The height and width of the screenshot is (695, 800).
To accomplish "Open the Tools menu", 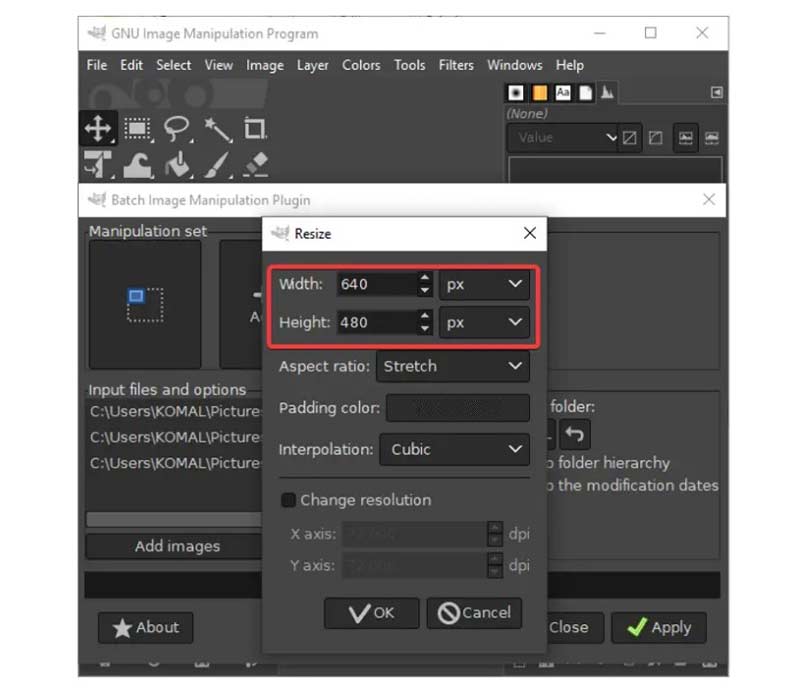I will (x=410, y=65).
